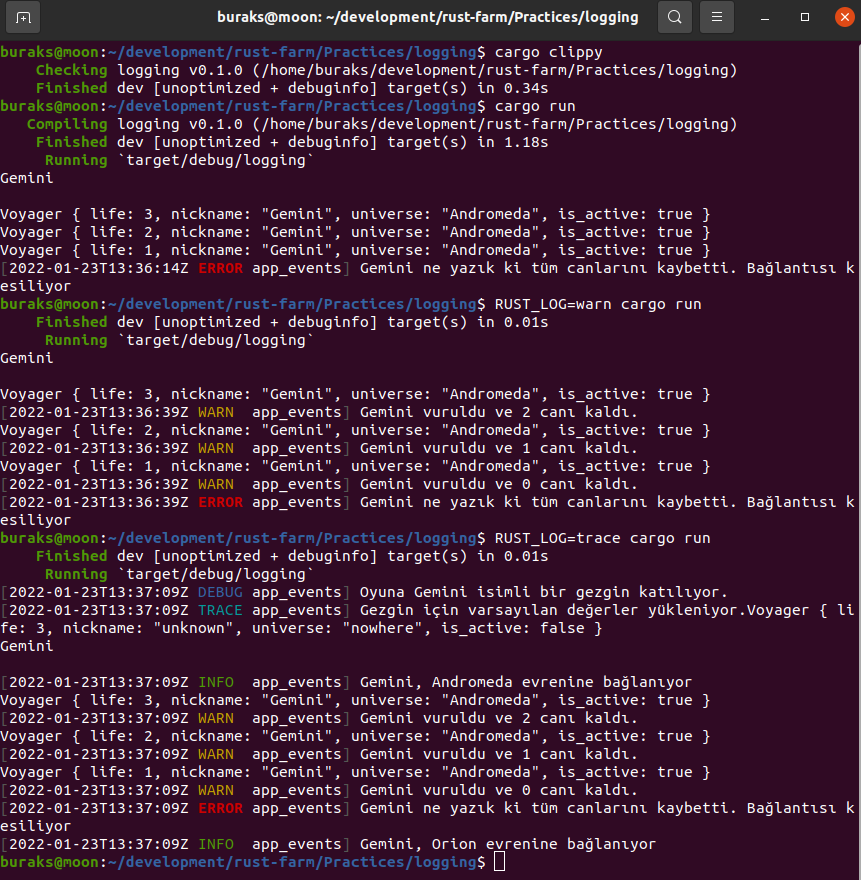Click the window title showing logging path
Image resolution: width=861 pixels, height=880 pixels.
coord(430,17)
